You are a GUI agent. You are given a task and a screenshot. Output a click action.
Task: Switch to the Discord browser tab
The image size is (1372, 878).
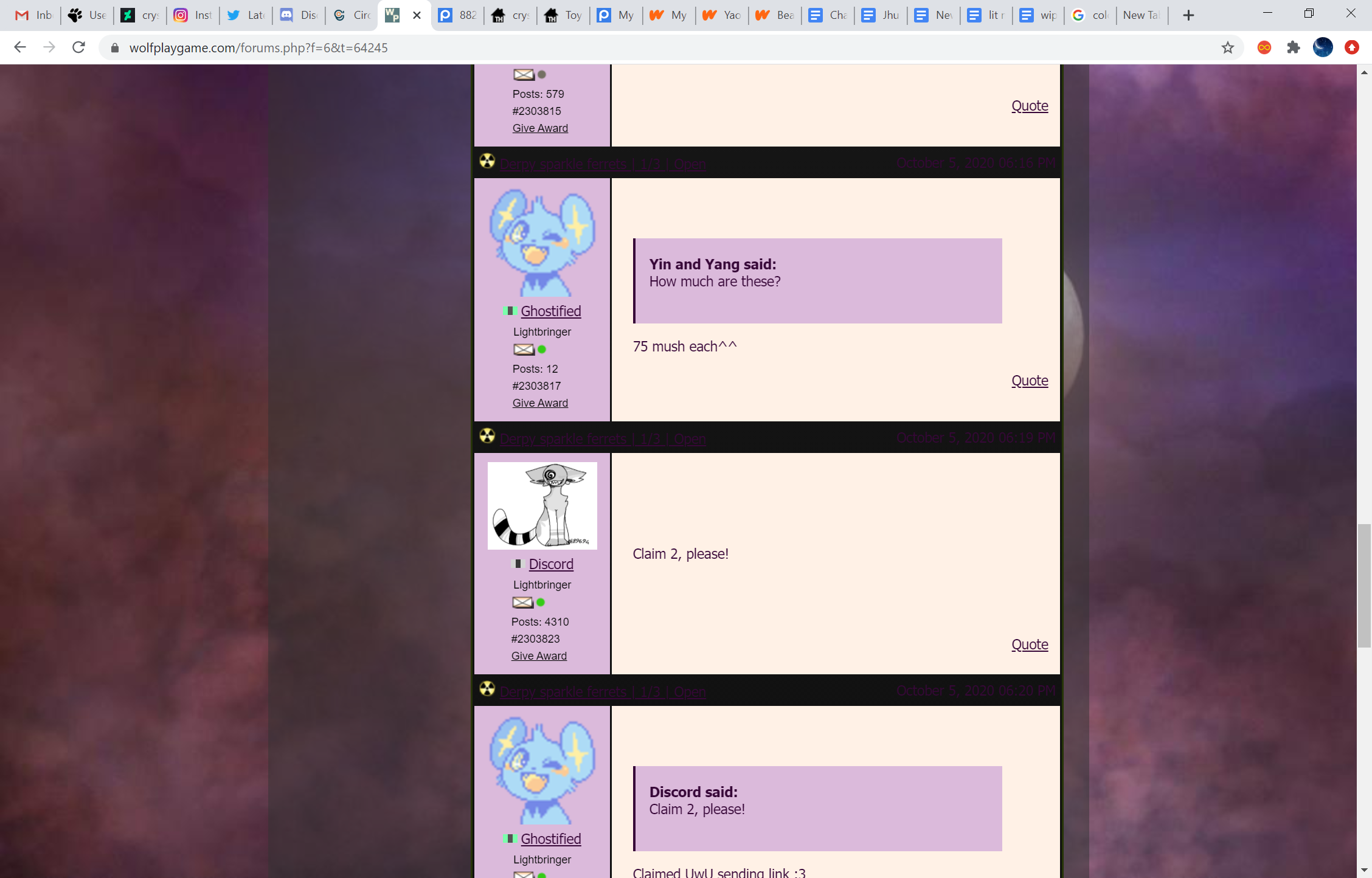coord(298,15)
